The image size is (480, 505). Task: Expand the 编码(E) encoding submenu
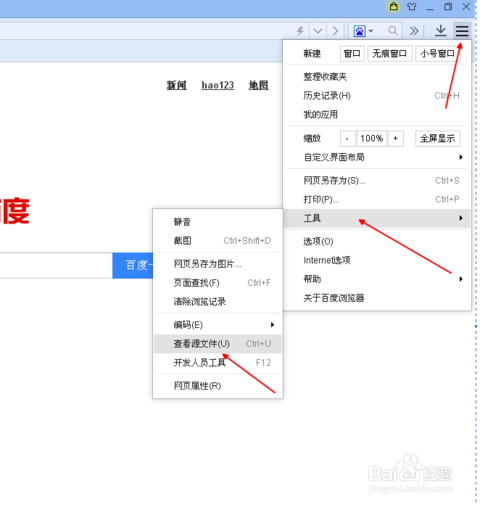(218, 325)
